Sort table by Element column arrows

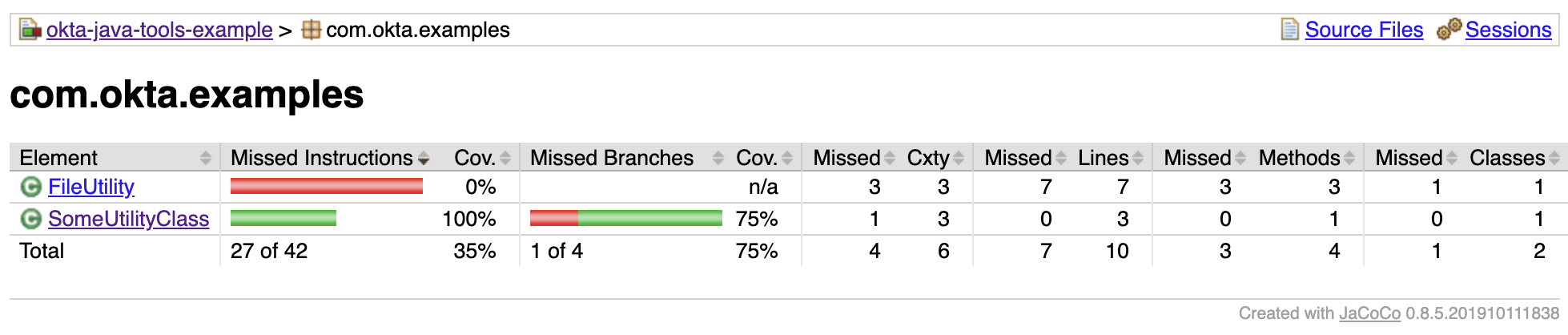tap(206, 158)
